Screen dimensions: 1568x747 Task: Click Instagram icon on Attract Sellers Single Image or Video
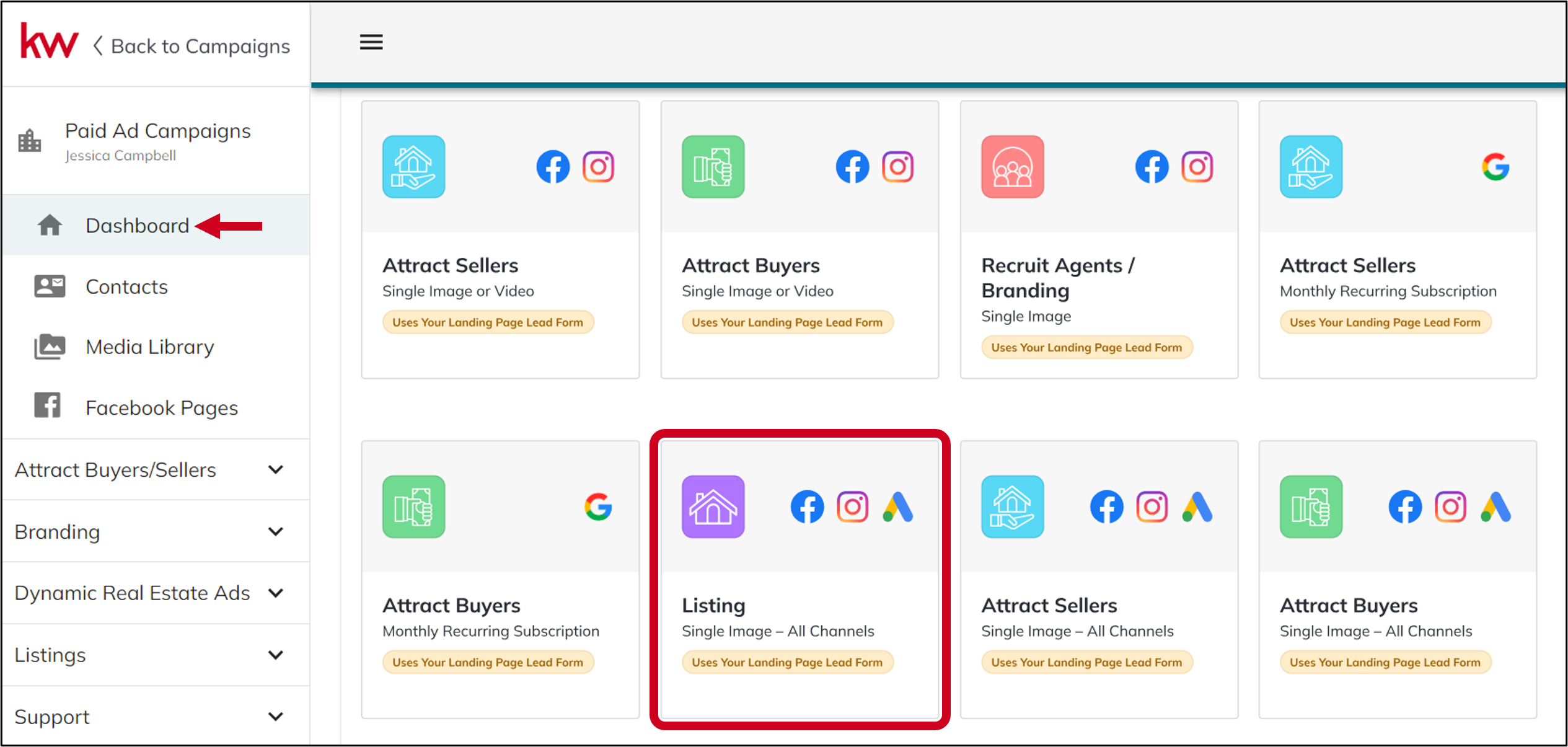pyautogui.click(x=598, y=167)
